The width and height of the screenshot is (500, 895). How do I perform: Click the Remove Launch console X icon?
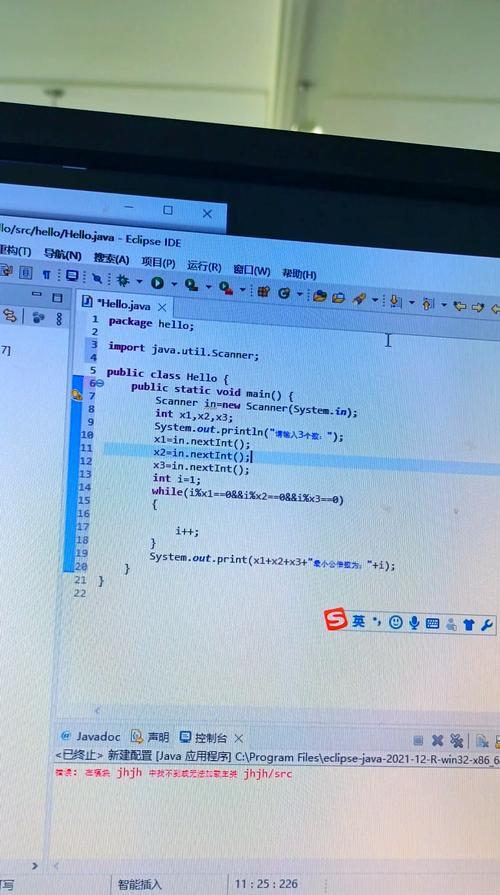437,741
